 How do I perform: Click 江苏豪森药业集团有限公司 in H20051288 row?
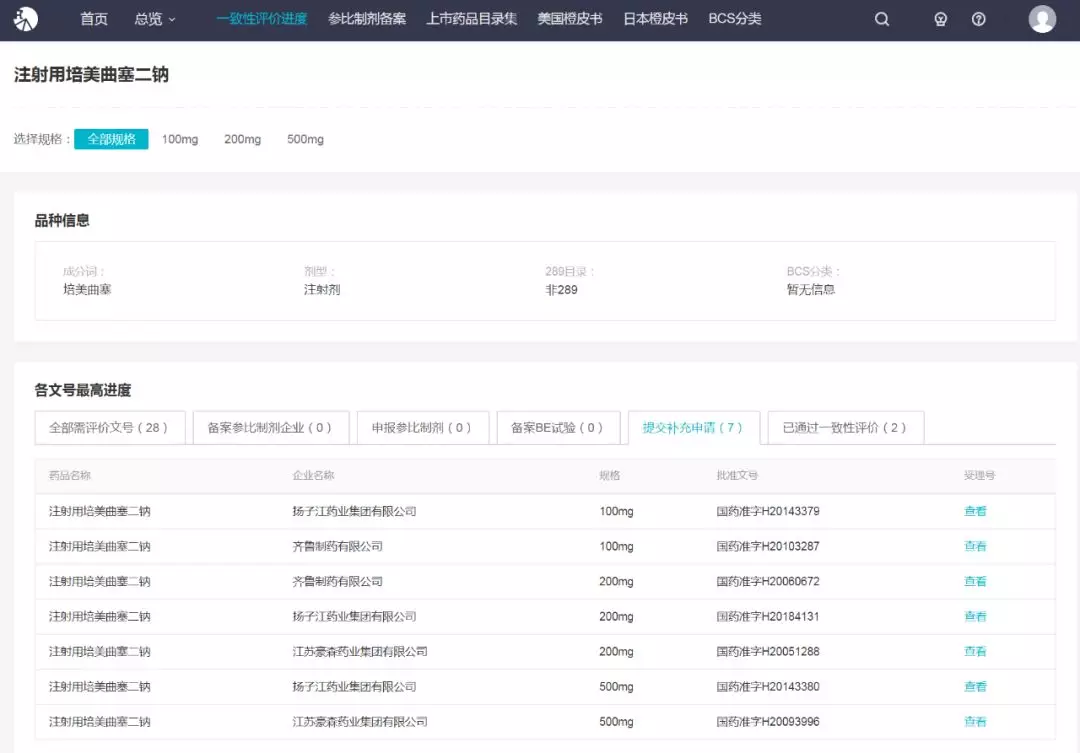(360, 652)
